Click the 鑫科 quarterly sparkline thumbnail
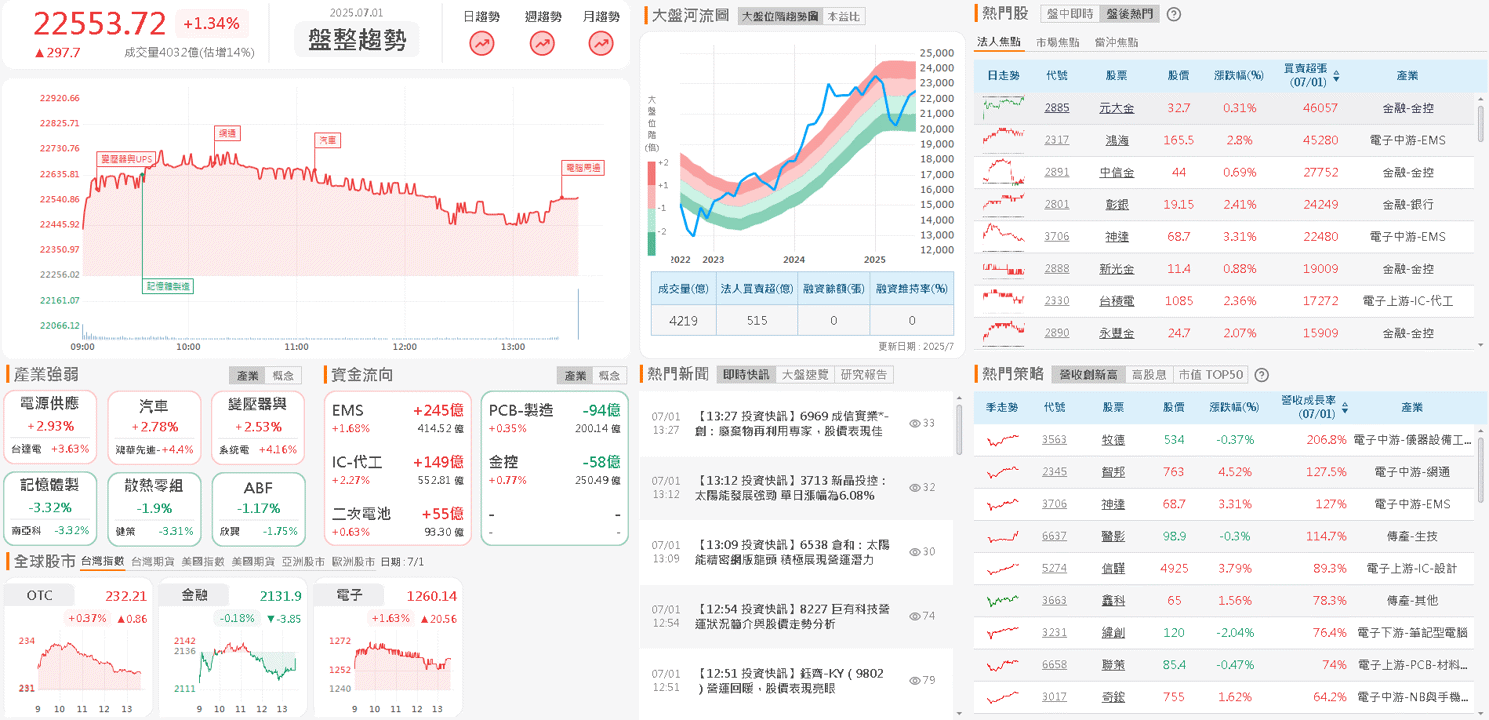1489x720 pixels. click(1003, 600)
